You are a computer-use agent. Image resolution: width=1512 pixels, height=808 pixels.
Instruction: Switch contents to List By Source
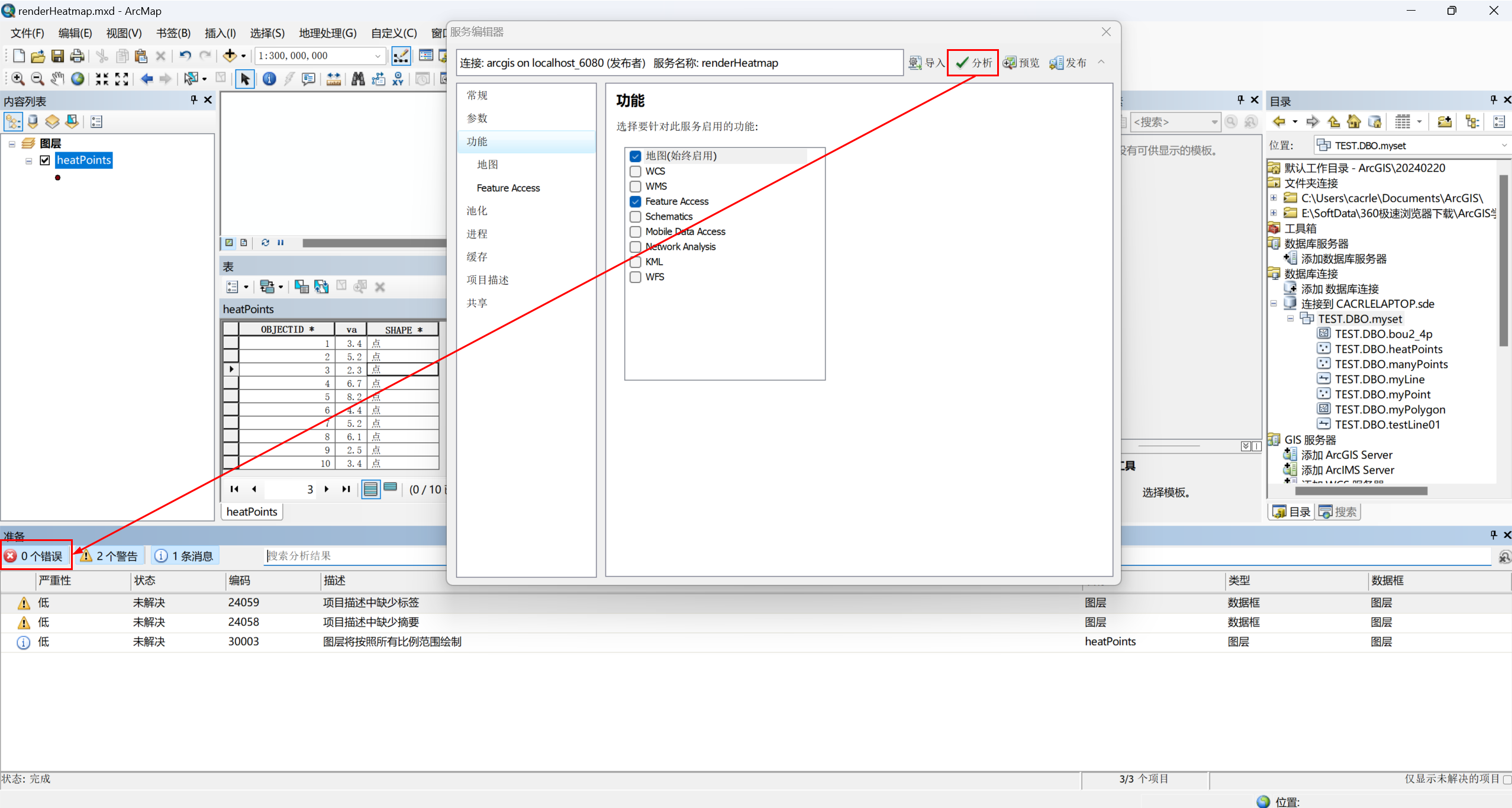[33, 122]
